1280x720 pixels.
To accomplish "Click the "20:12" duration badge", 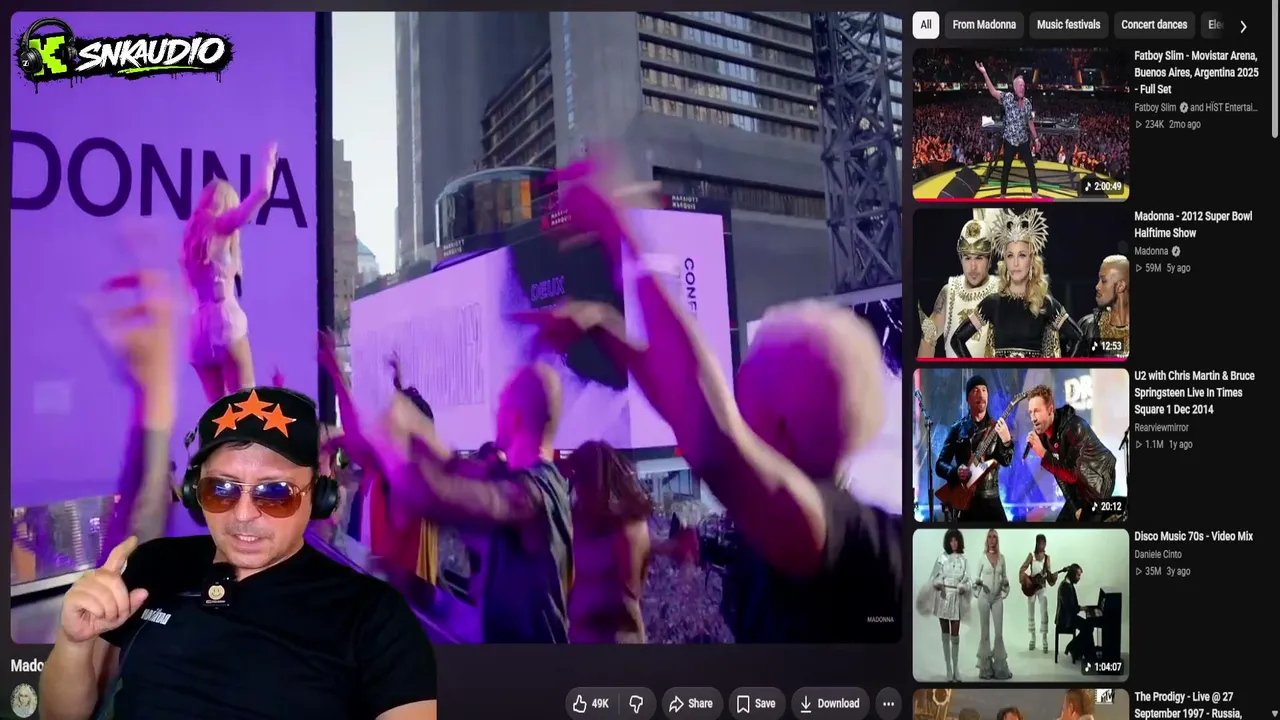I will tap(1107, 507).
